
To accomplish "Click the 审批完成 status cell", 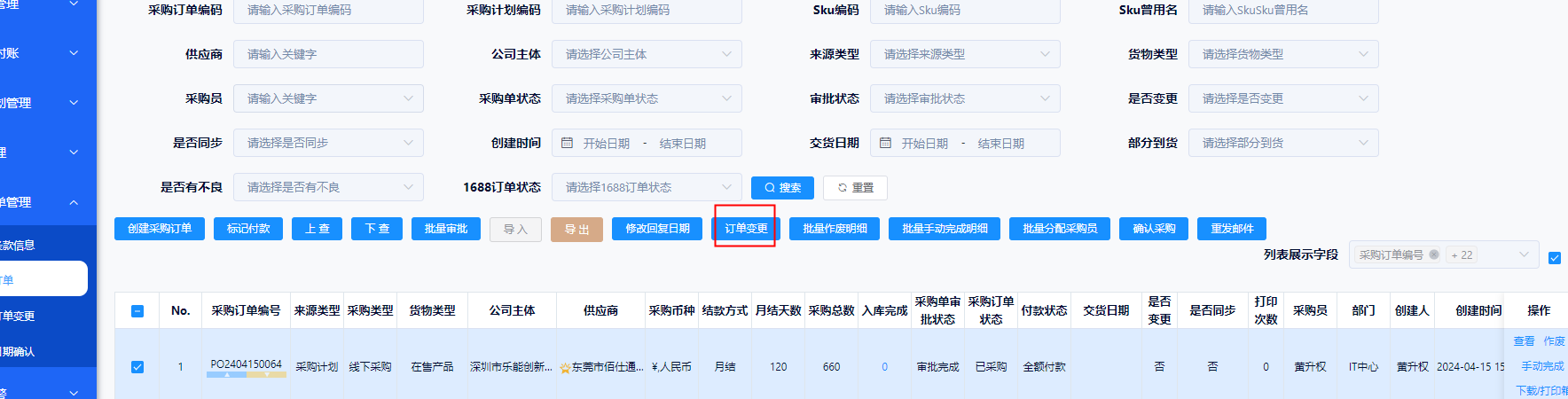I will click(937, 367).
